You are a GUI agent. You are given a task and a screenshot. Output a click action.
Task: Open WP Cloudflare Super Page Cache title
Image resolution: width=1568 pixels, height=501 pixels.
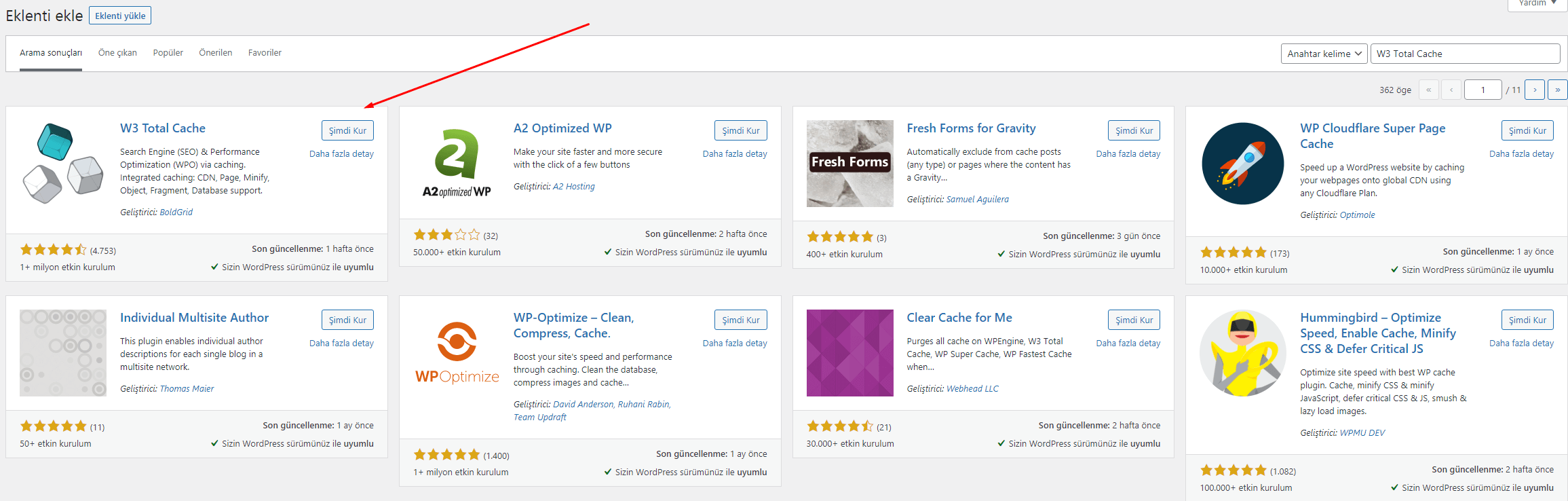click(x=1373, y=136)
